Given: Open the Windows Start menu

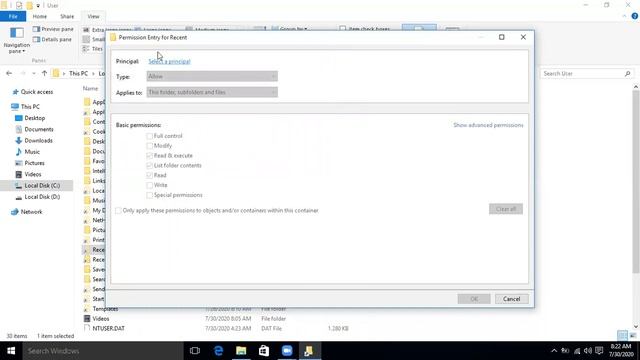Looking at the screenshot, I should pyautogui.click(x=11, y=351).
